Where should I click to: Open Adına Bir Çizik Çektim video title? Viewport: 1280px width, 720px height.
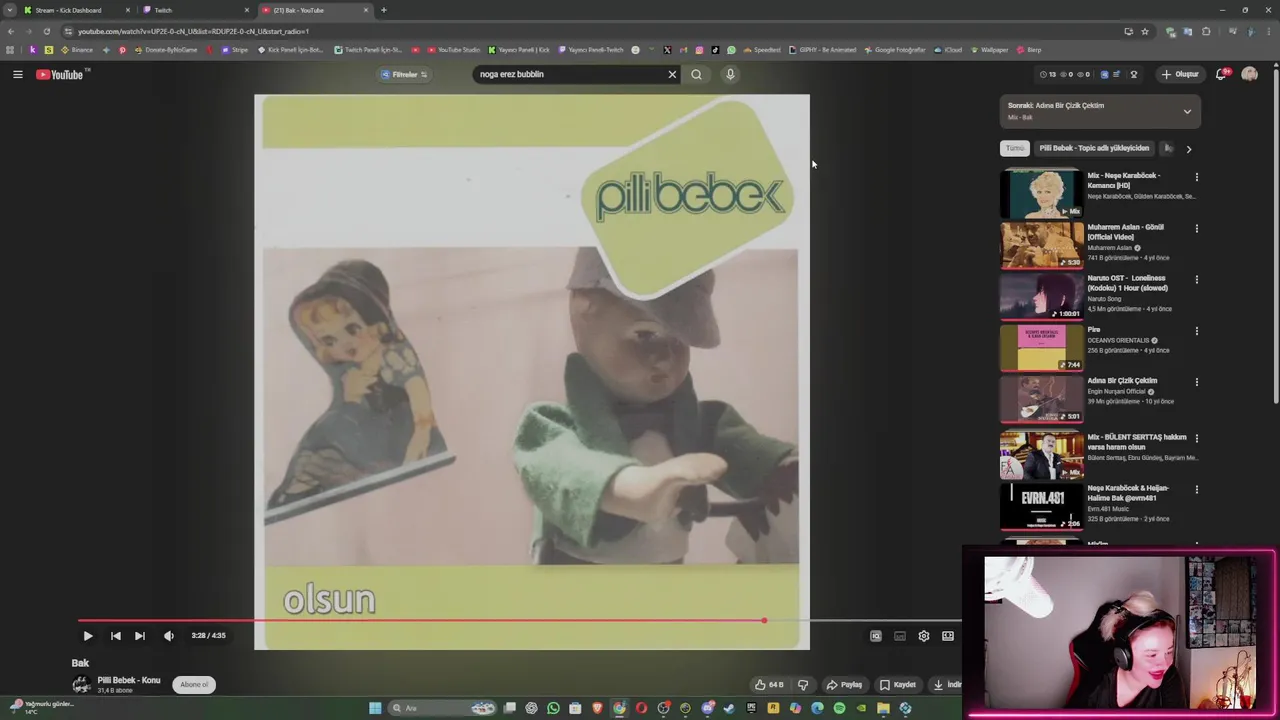pyautogui.click(x=1122, y=381)
